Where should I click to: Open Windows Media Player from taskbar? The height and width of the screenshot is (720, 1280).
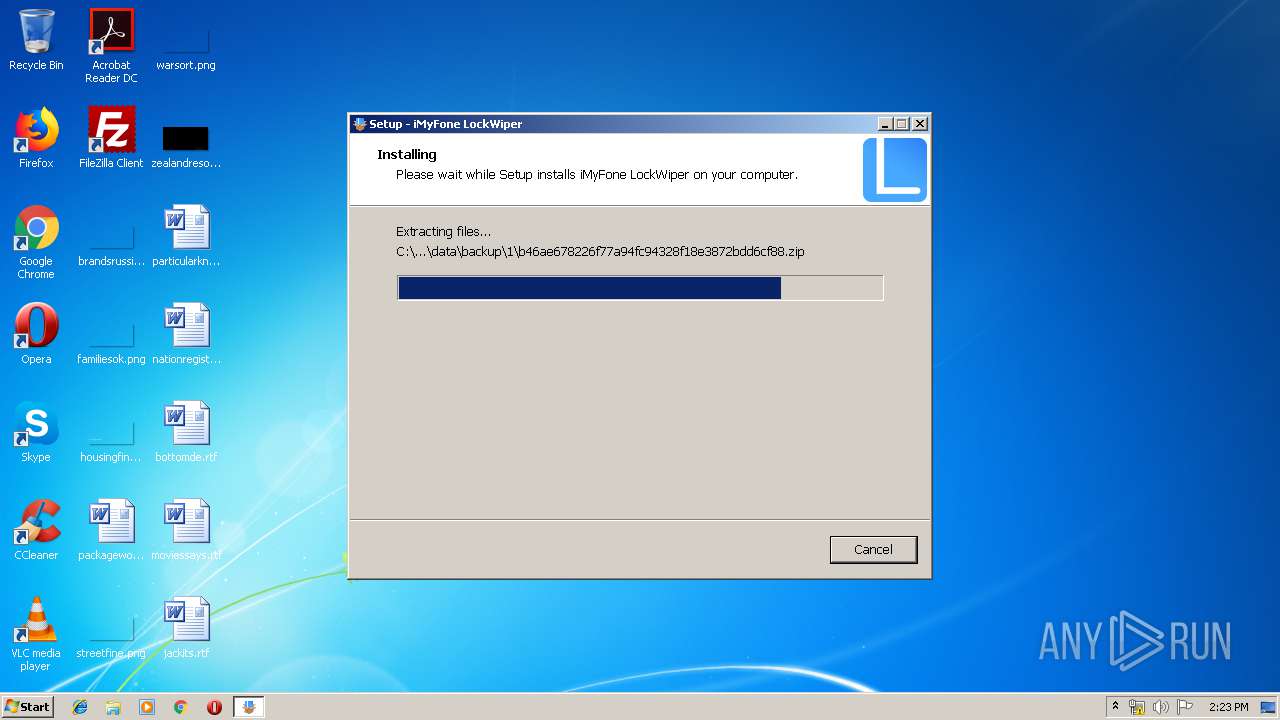click(147, 707)
